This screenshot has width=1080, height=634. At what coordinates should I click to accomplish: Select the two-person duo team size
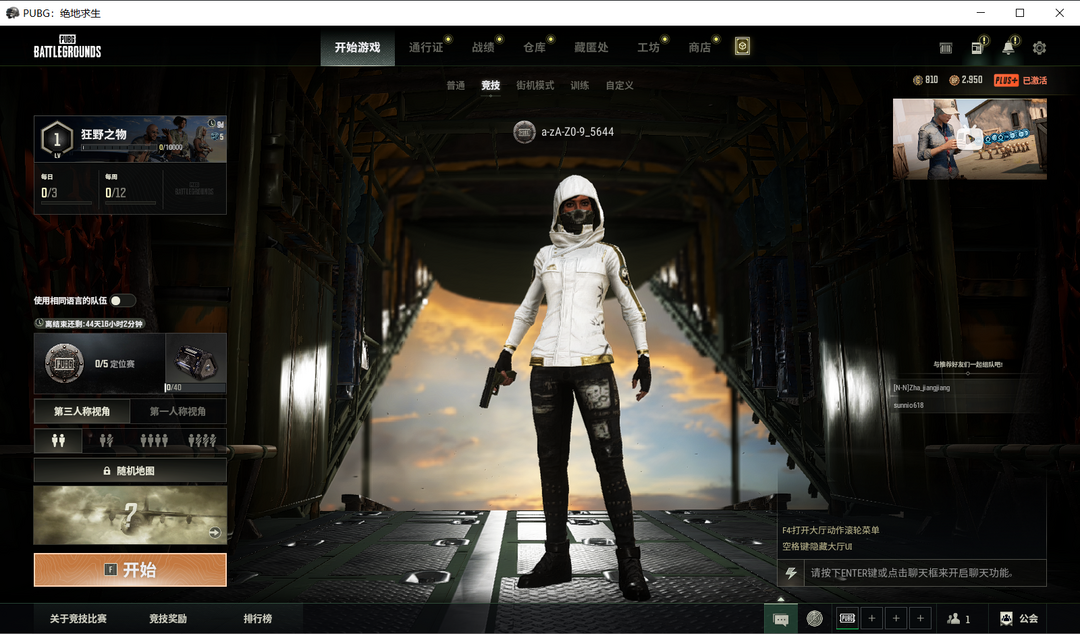(59, 440)
